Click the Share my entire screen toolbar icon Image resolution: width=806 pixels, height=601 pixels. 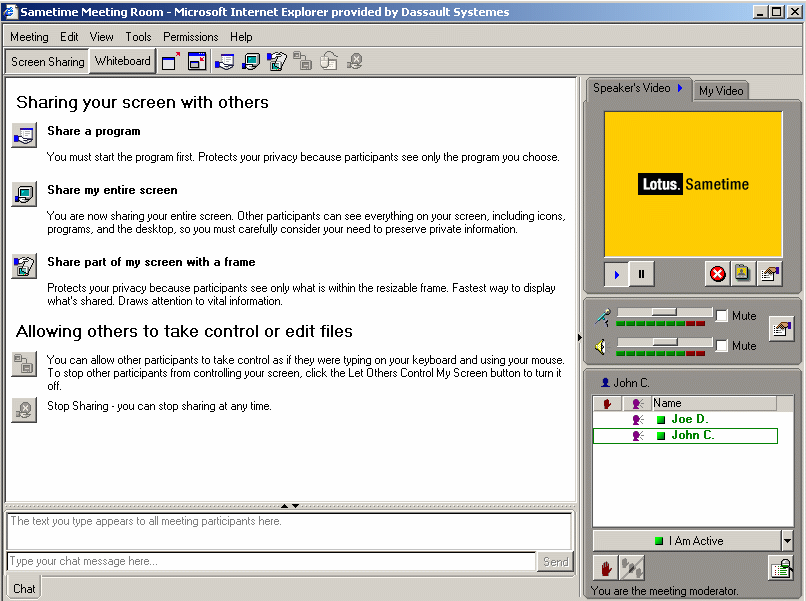[251, 62]
